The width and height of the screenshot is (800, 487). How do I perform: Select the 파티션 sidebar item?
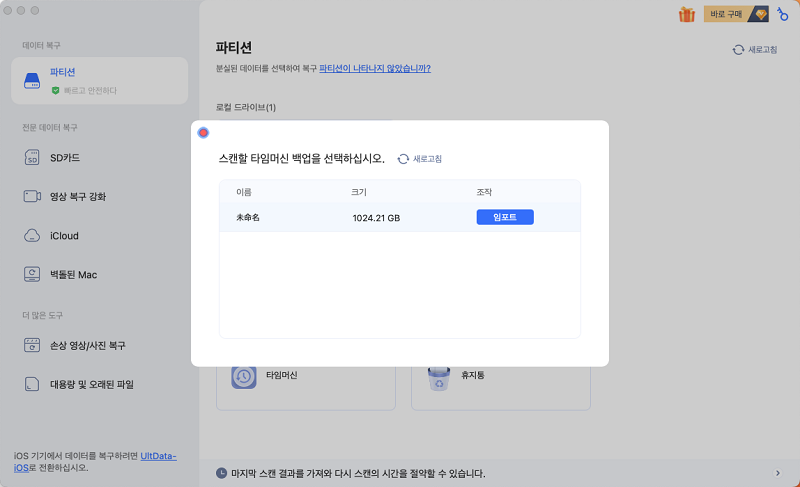99,81
